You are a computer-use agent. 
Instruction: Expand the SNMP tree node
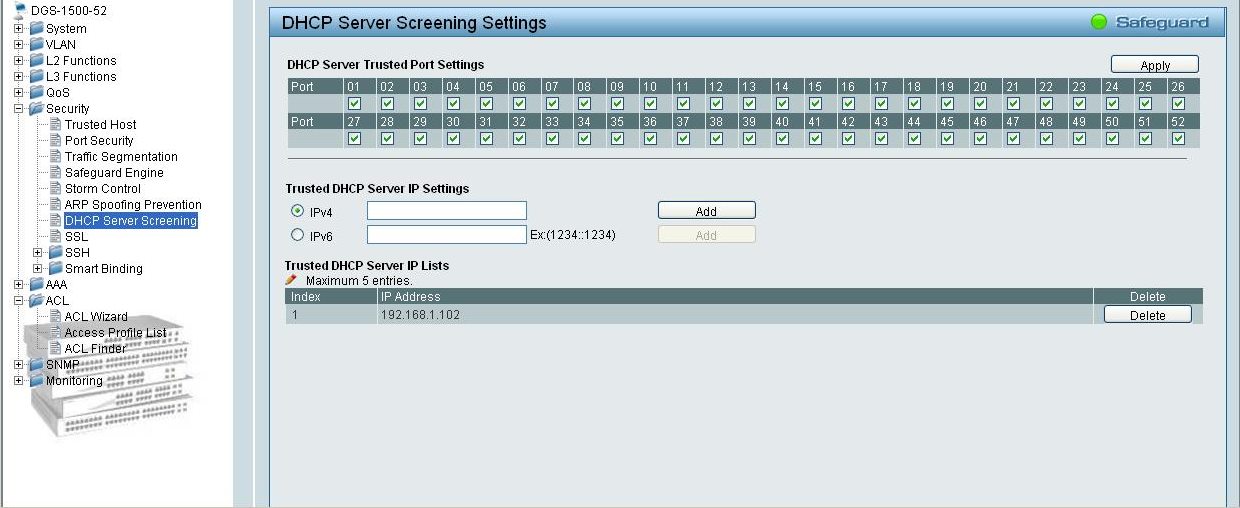pyautogui.click(x=18, y=364)
